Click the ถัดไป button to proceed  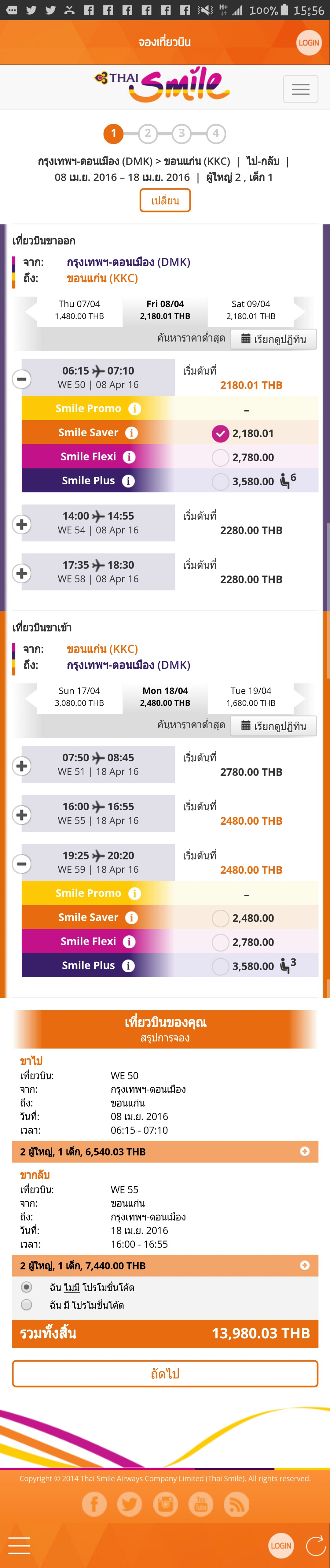pyautogui.click(x=165, y=1374)
